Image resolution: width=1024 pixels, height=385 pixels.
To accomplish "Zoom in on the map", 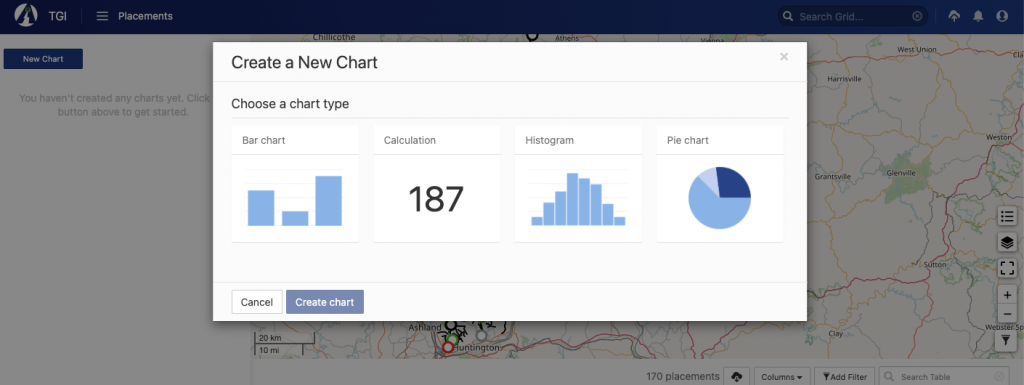I will click(x=1007, y=296).
